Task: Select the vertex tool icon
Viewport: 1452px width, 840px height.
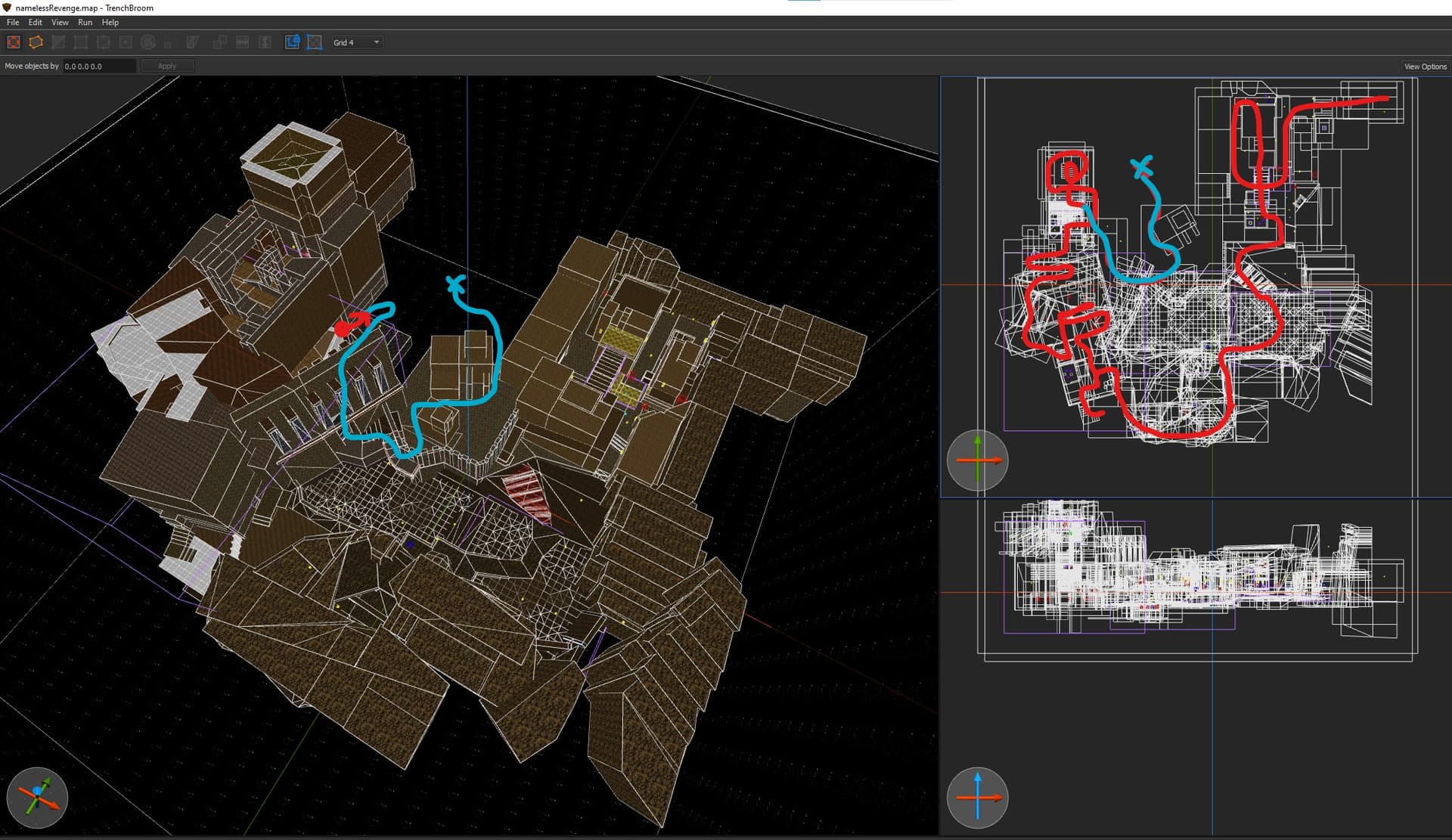Action: [81, 42]
